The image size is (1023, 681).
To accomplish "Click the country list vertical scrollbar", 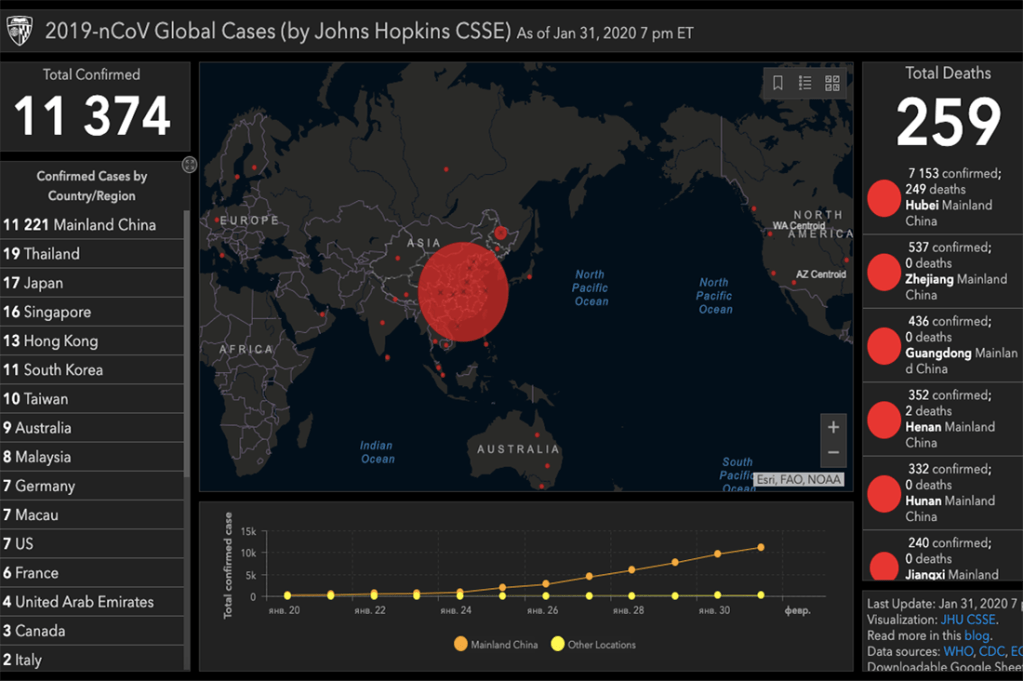I will pos(187,400).
